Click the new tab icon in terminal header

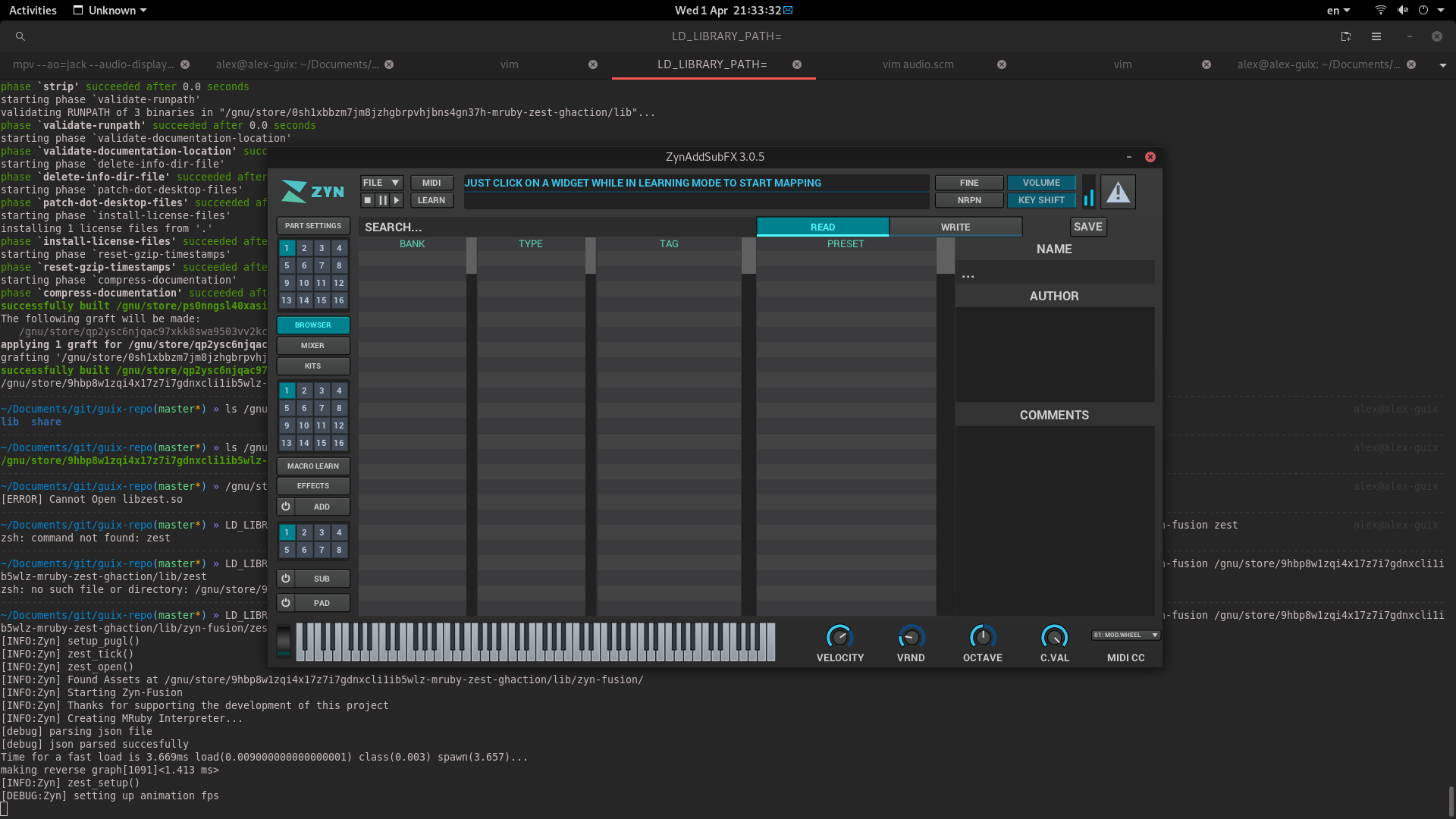(x=1346, y=36)
